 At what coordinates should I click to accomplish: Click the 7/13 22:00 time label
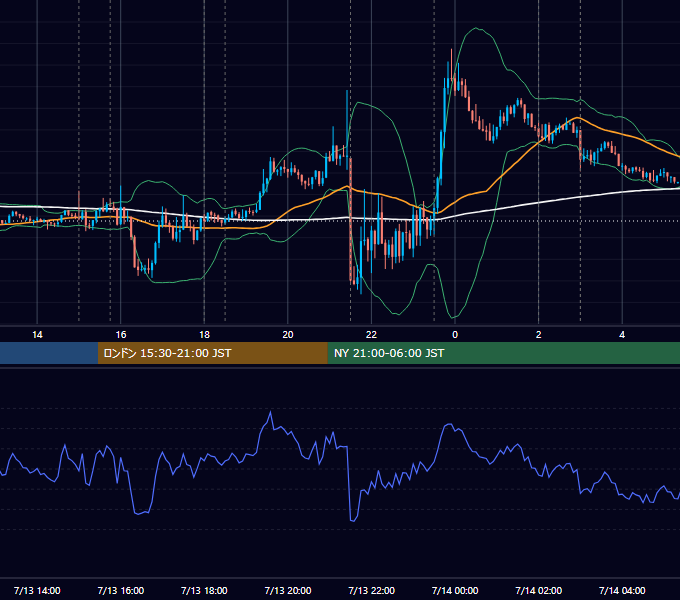(x=372, y=591)
